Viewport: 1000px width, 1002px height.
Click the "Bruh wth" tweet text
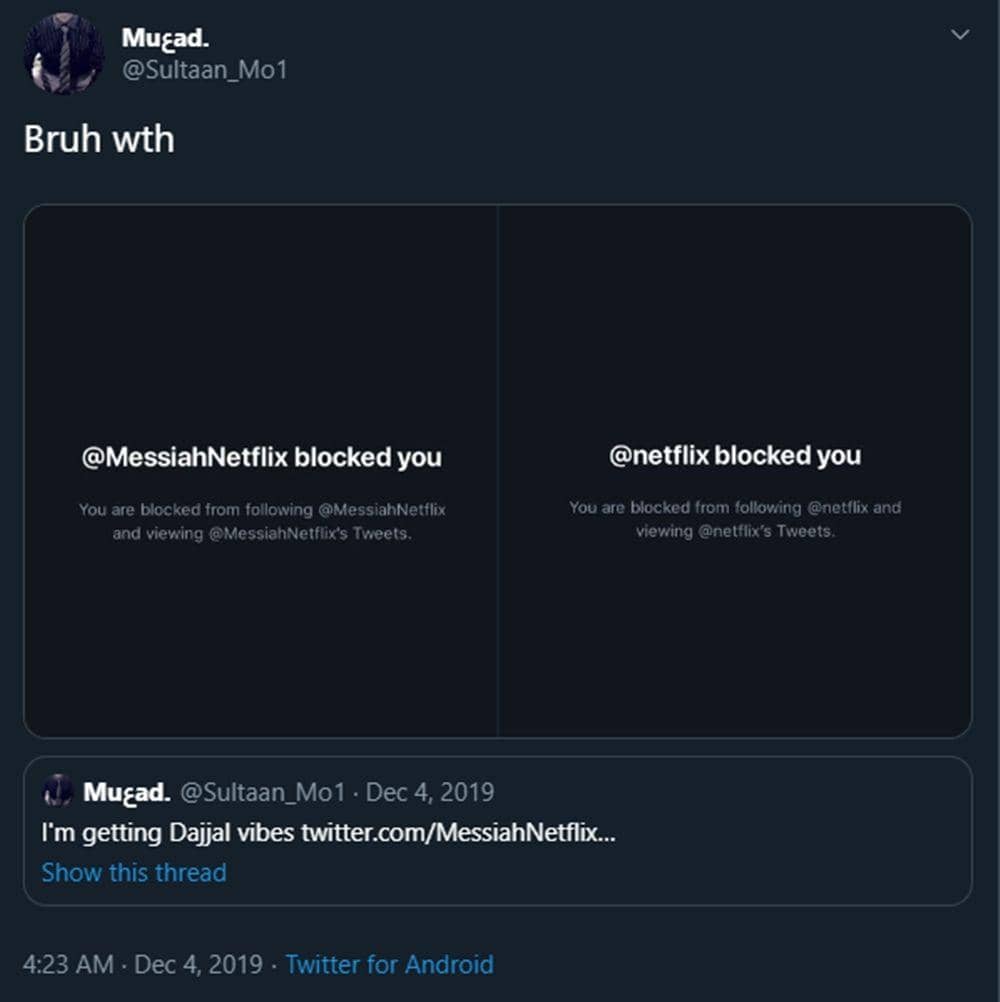coord(99,139)
